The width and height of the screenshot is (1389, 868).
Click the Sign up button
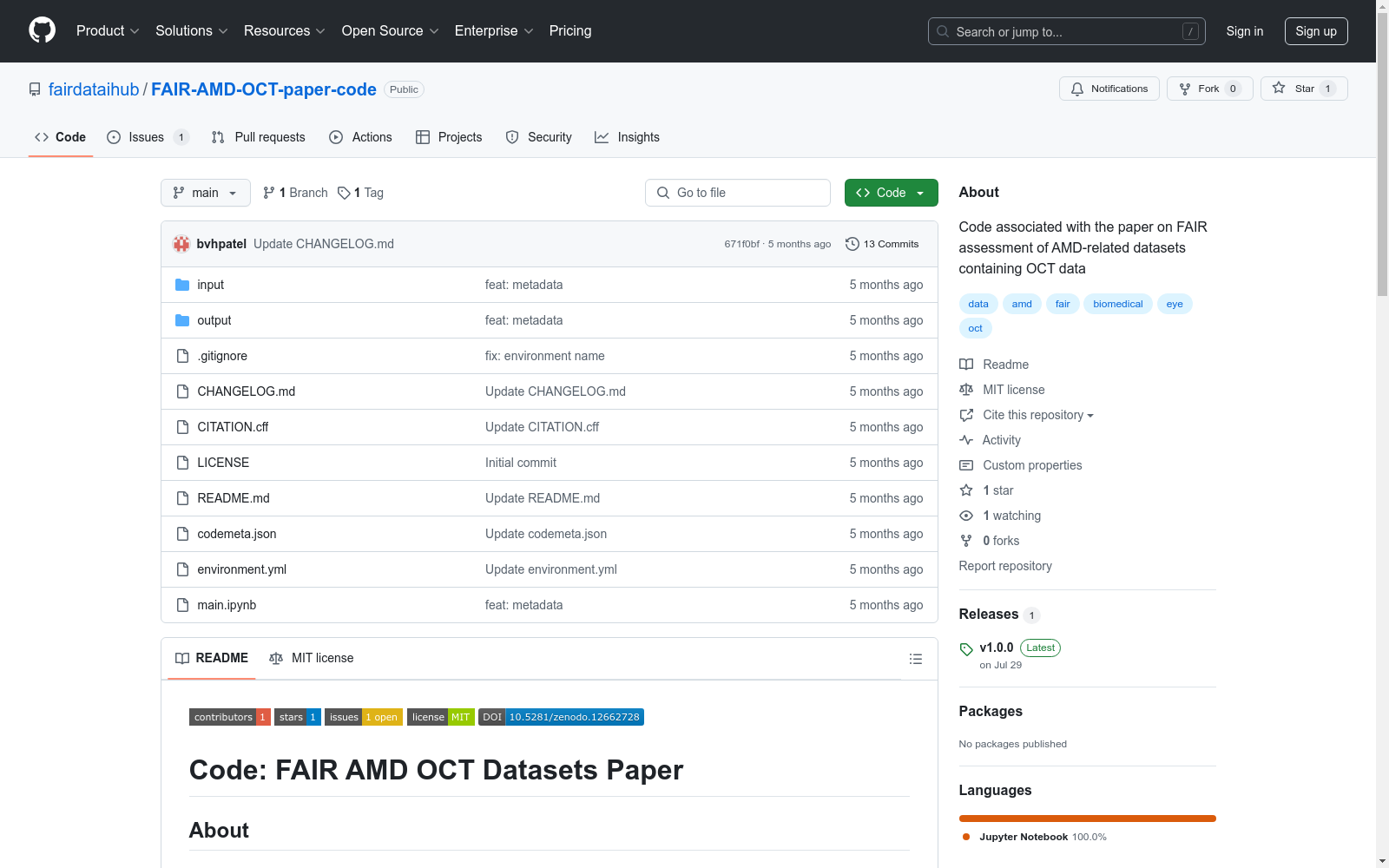coord(1316,30)
